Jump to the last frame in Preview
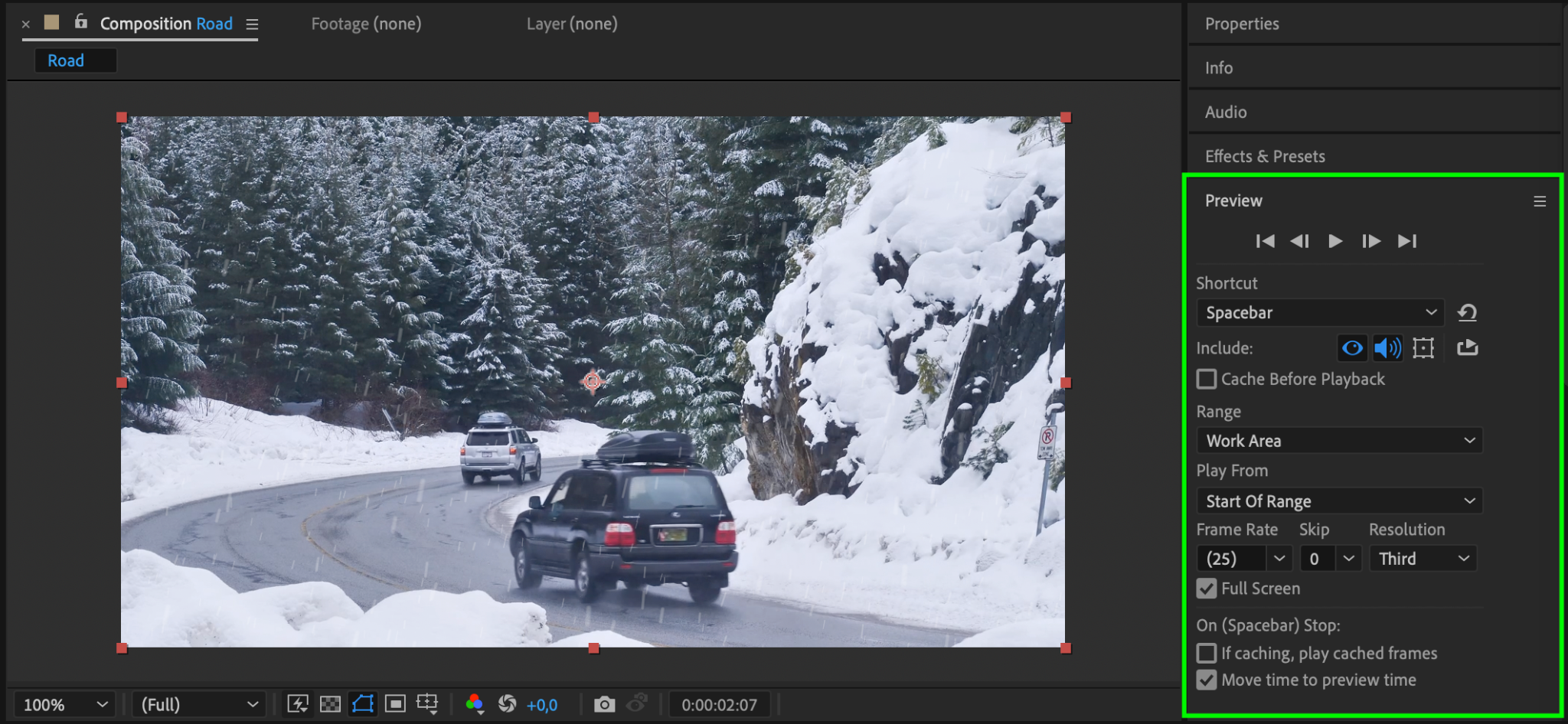The image size is (1568, 724). pos(1407,241)
